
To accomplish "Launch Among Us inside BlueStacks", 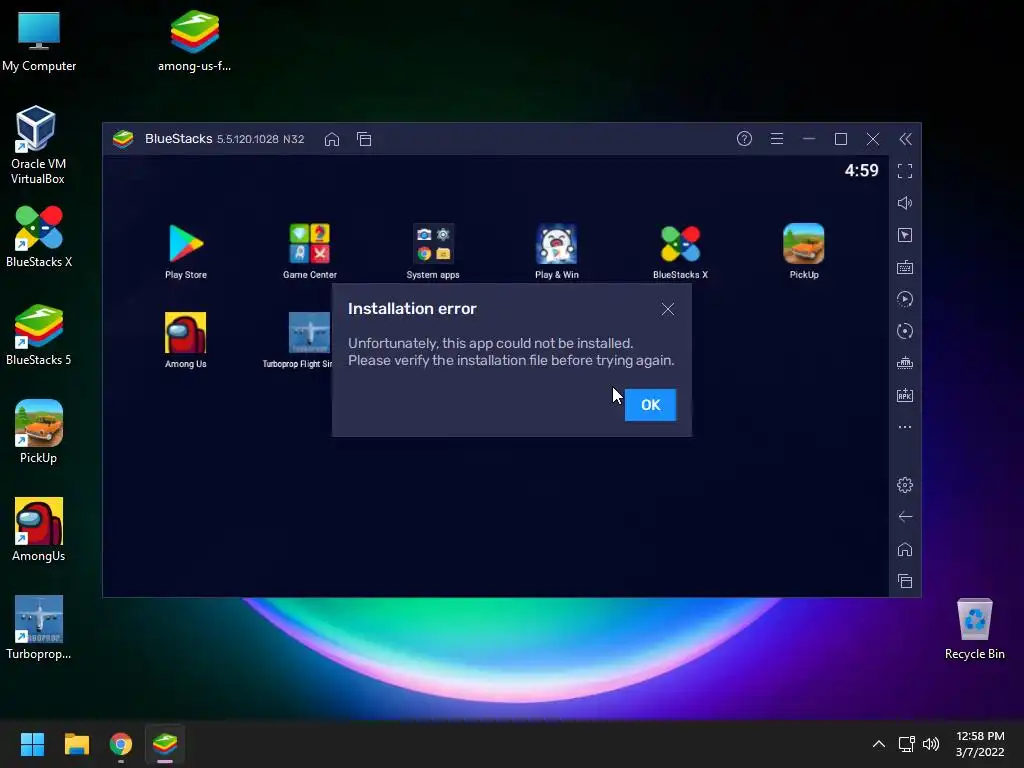I will coord(185,340).
